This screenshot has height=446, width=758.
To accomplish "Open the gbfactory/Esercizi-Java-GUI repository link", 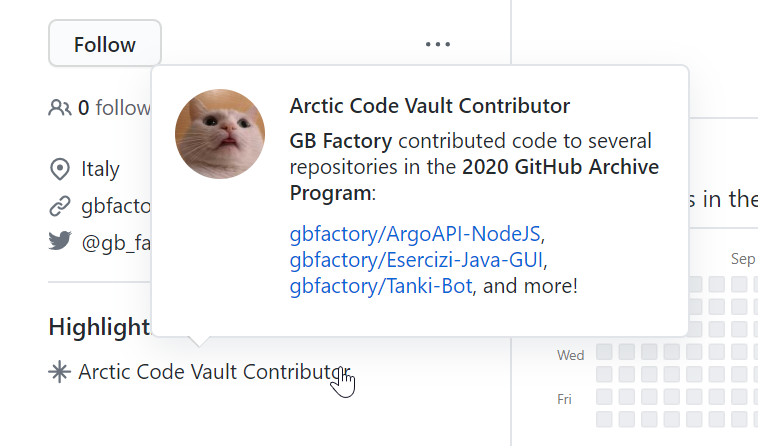I will 416,260.
